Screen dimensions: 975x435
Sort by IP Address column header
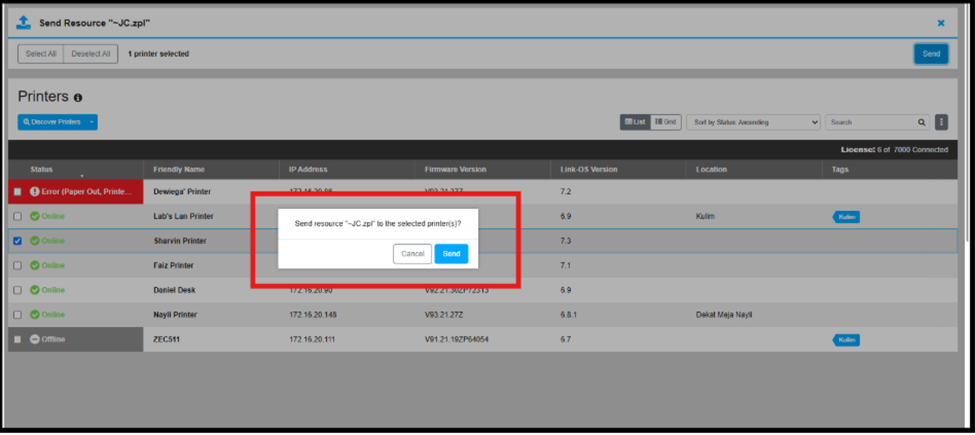(308, 170)
